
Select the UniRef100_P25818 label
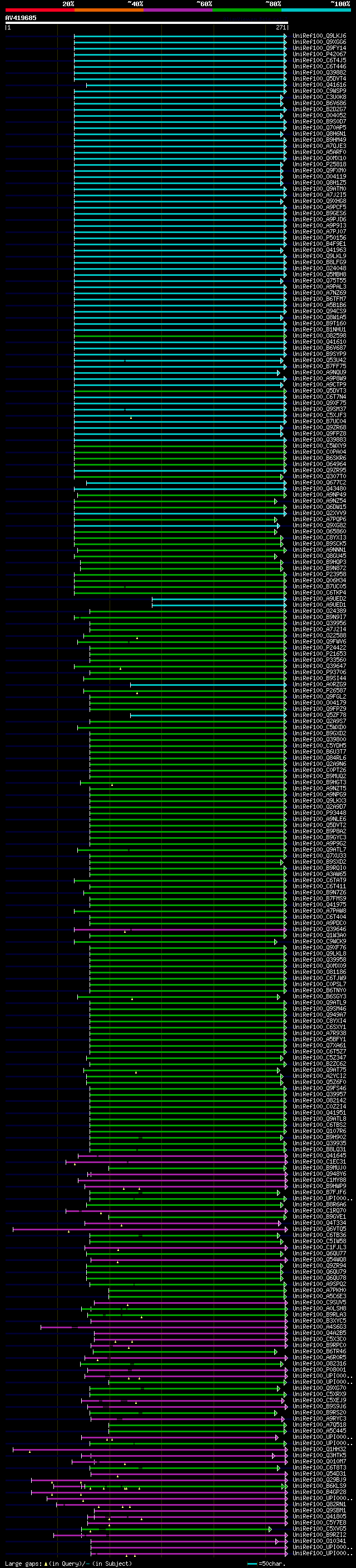tap(319, 164)
